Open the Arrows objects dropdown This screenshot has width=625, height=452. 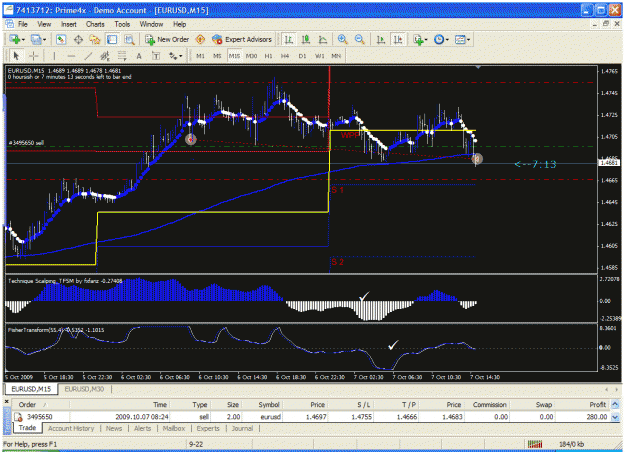(x=175, y=56)
